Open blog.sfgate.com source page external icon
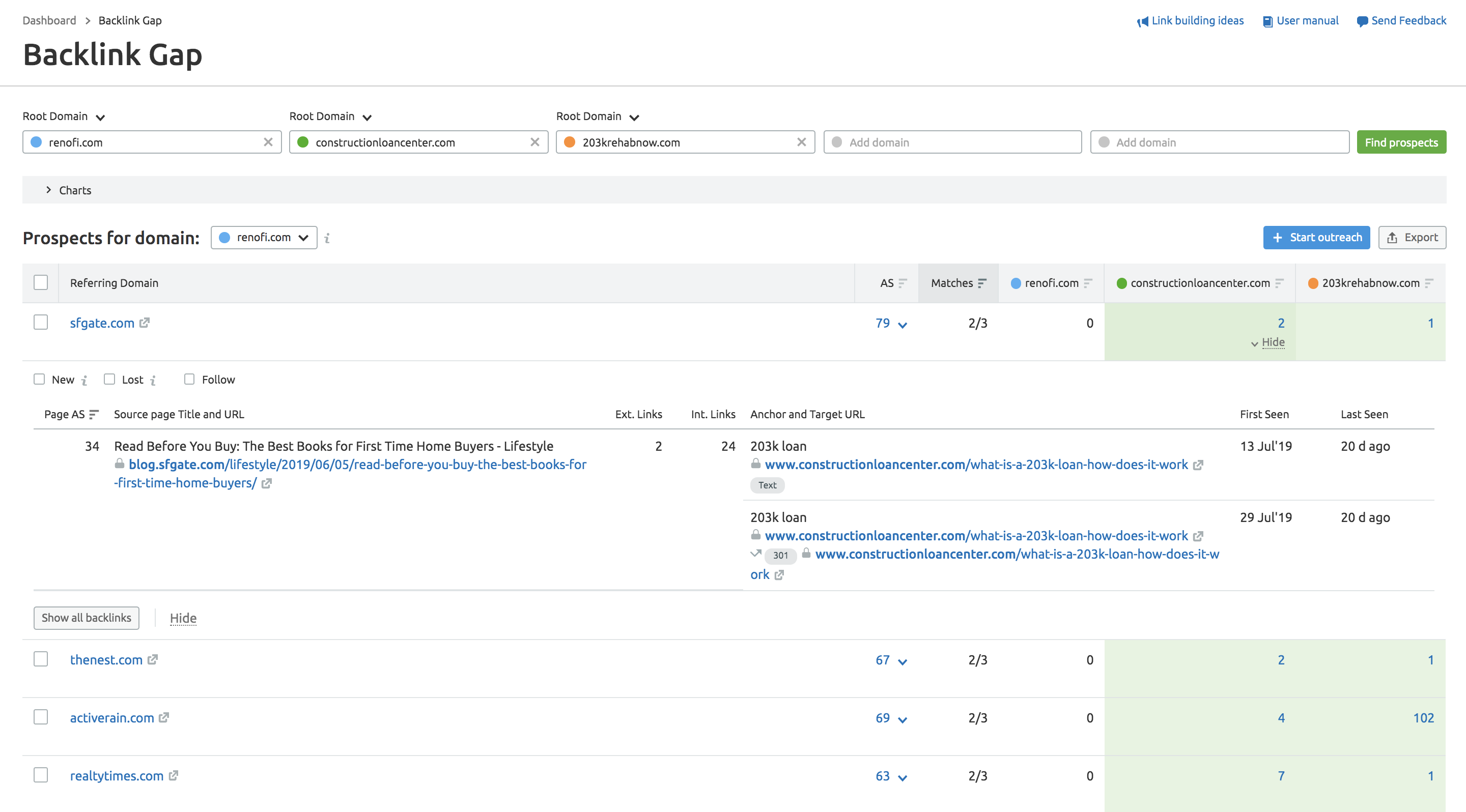This screenshot has height=812, width=1466. click(x=266, y=483)
